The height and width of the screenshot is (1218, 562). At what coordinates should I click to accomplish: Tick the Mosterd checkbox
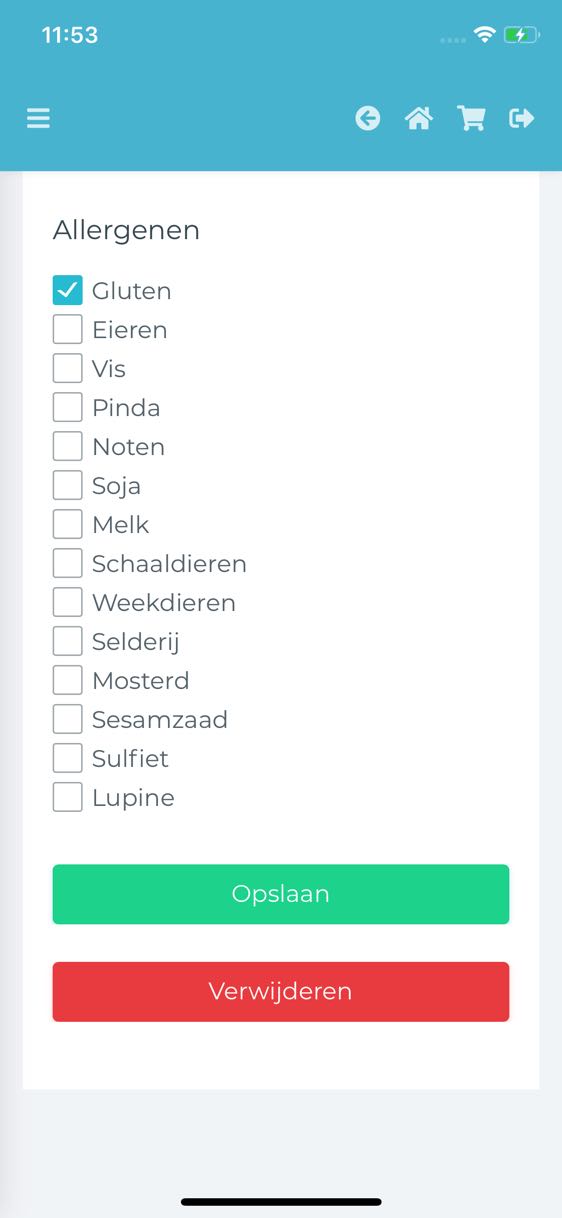67,680
